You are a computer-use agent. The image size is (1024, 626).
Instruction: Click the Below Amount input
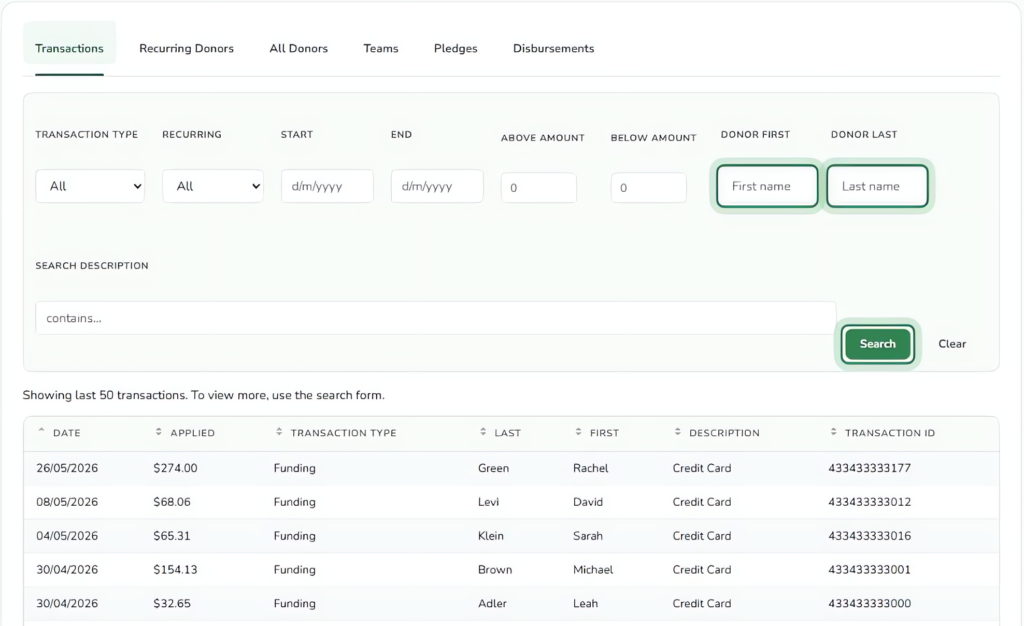coord(648,188)
